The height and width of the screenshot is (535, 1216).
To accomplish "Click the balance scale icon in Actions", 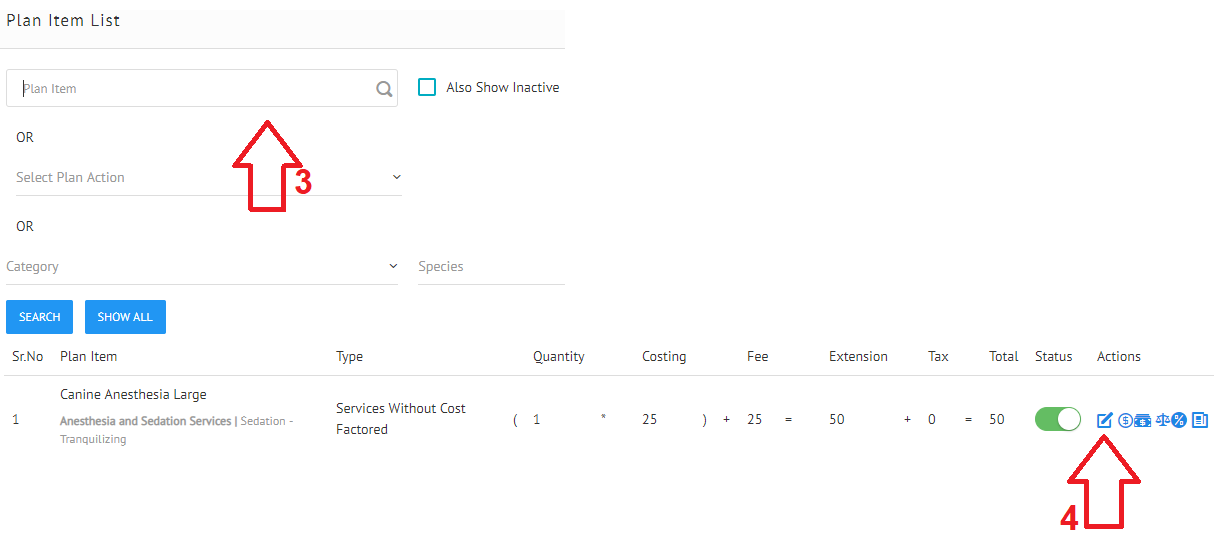I will point(1162,420).
